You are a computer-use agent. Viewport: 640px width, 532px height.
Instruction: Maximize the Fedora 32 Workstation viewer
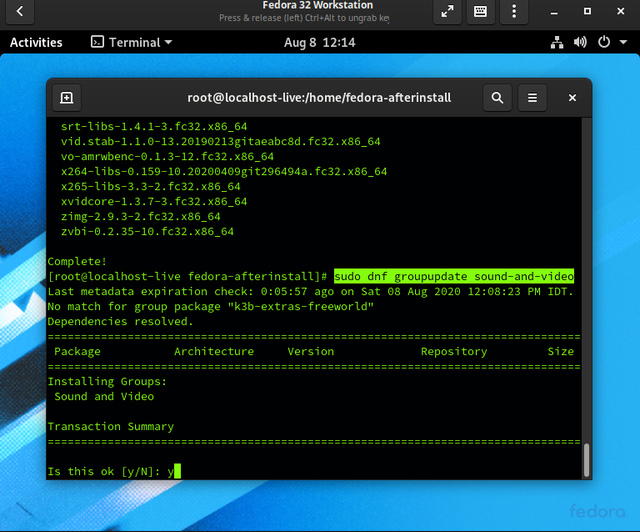tap(587, 11)
